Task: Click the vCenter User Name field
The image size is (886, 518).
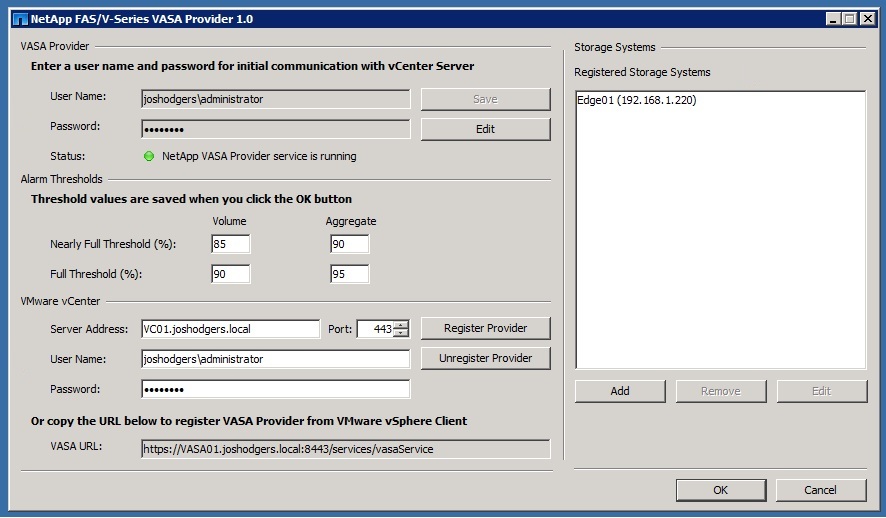Action: pyautogui.click(x=275, y=359)
